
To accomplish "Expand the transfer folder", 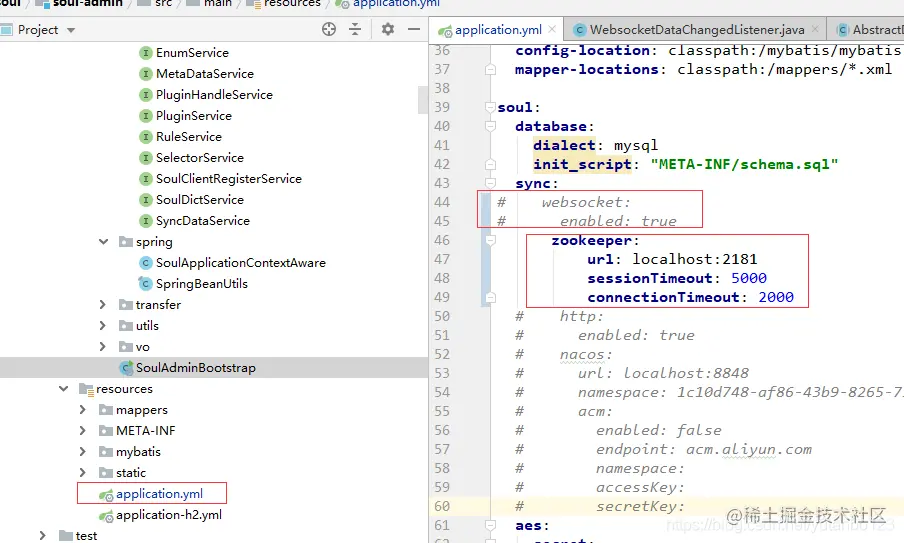I will click(x=103, y=304).
